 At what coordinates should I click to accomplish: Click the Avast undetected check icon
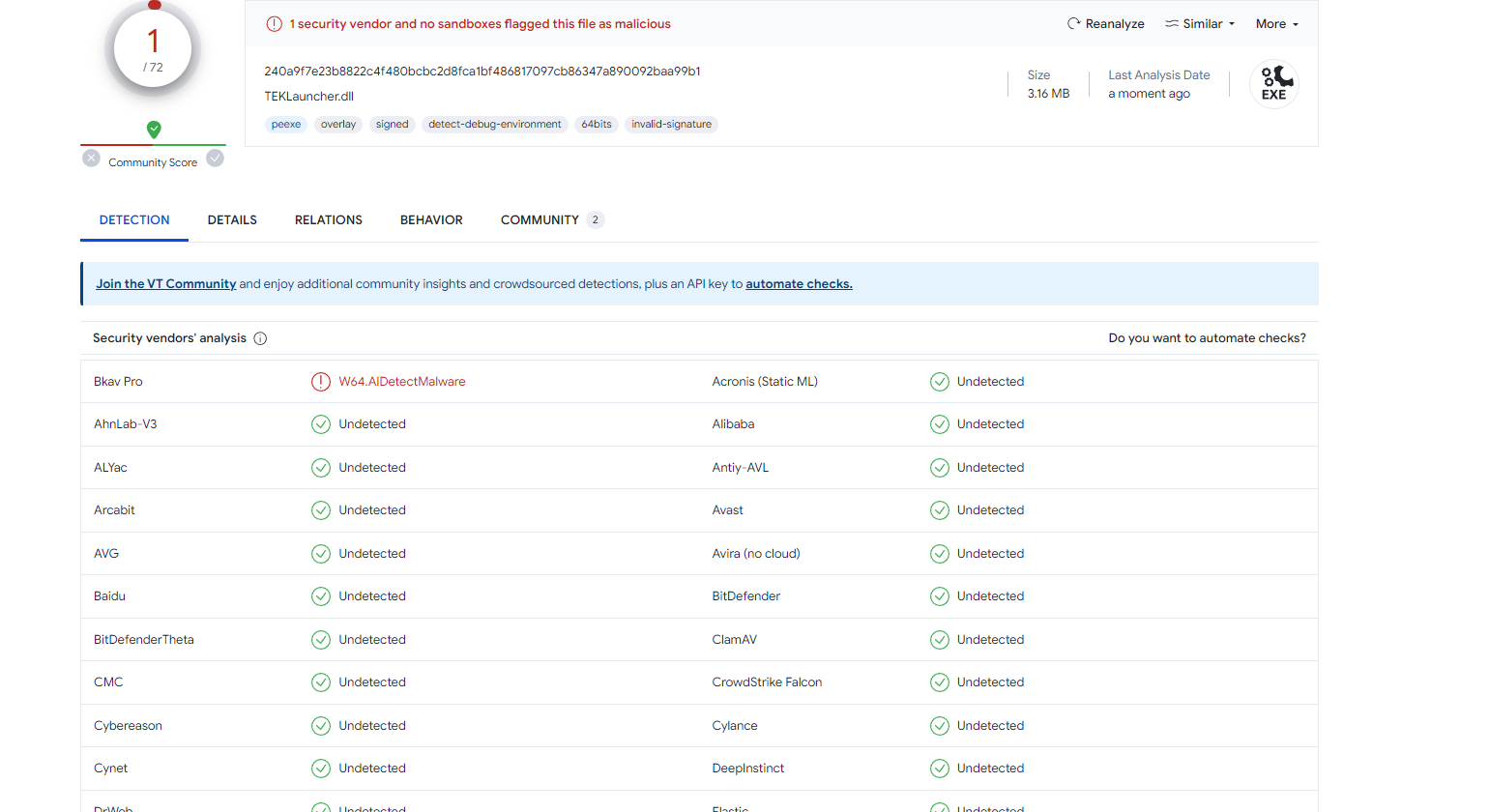pyautogui.click(x=940, y=510)
